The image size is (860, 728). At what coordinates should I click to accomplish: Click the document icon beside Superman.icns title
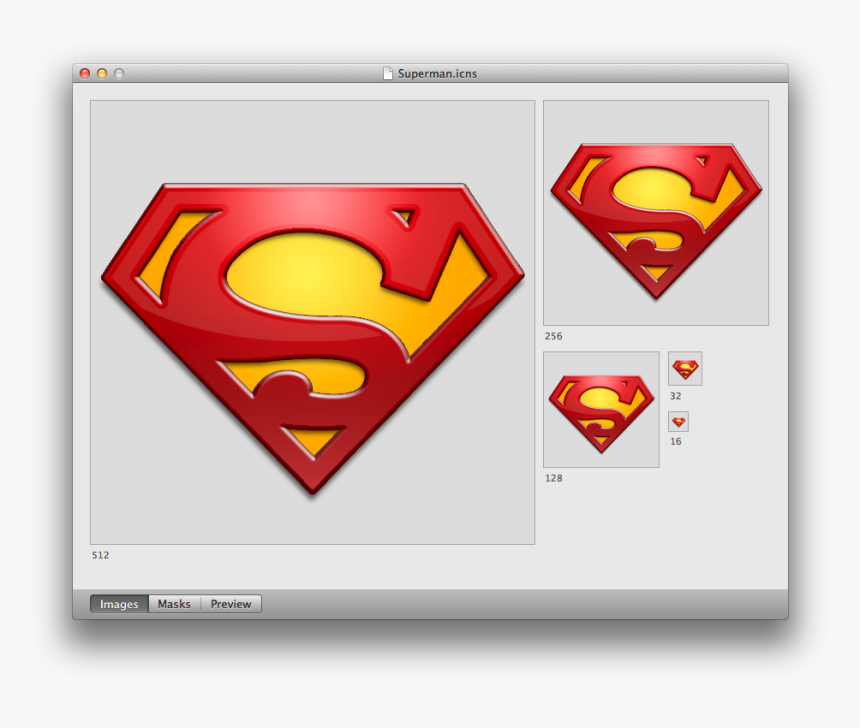(x=388, y=73)
